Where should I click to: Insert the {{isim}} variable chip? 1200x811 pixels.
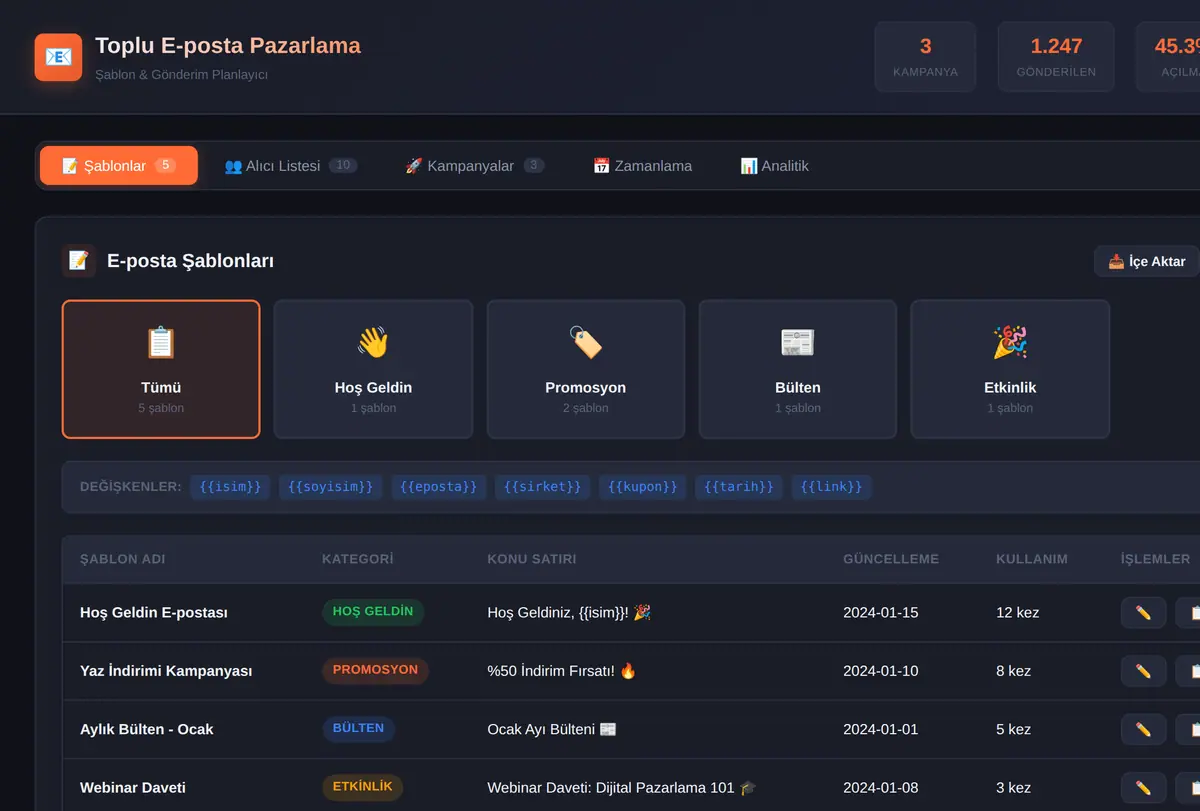tap(230, 487)
